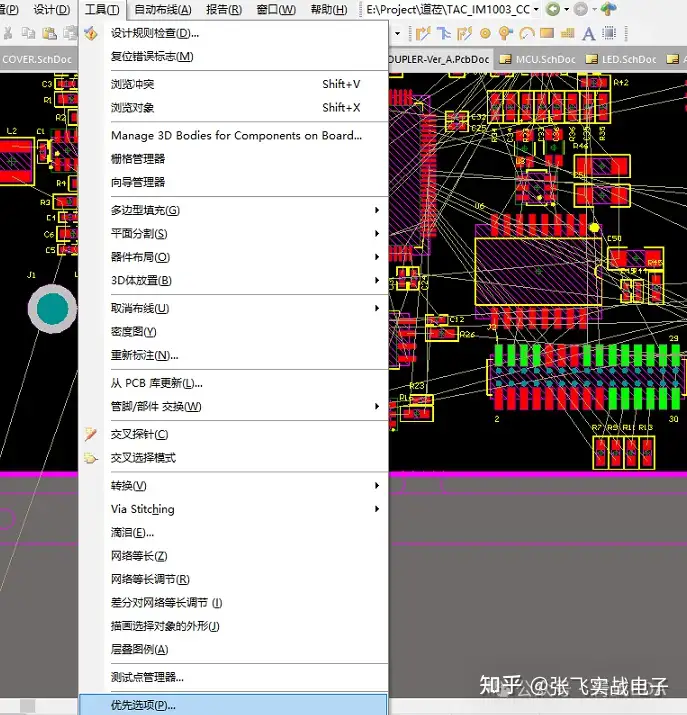Screen dimensions: 687x715
Task: Choose the Place Arc tool
Action: pyautogui.click(x=526, y=33)
